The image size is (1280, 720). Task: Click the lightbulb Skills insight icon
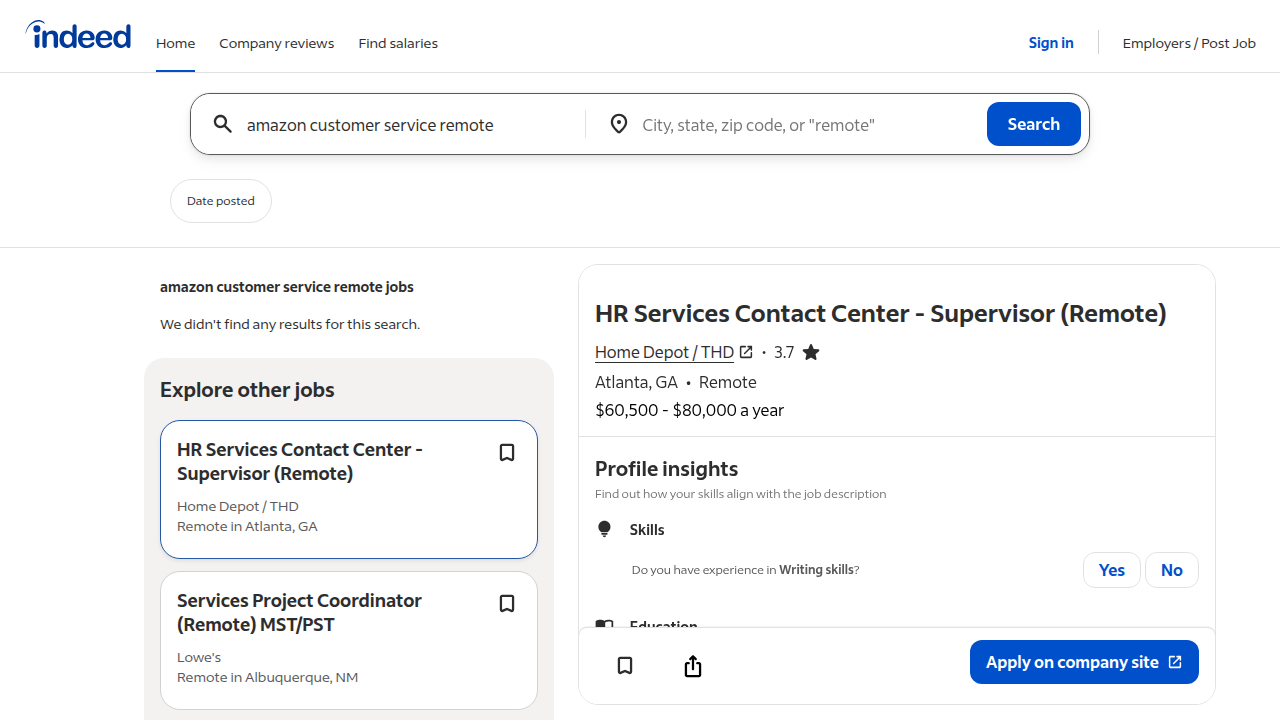click(604, 529)
